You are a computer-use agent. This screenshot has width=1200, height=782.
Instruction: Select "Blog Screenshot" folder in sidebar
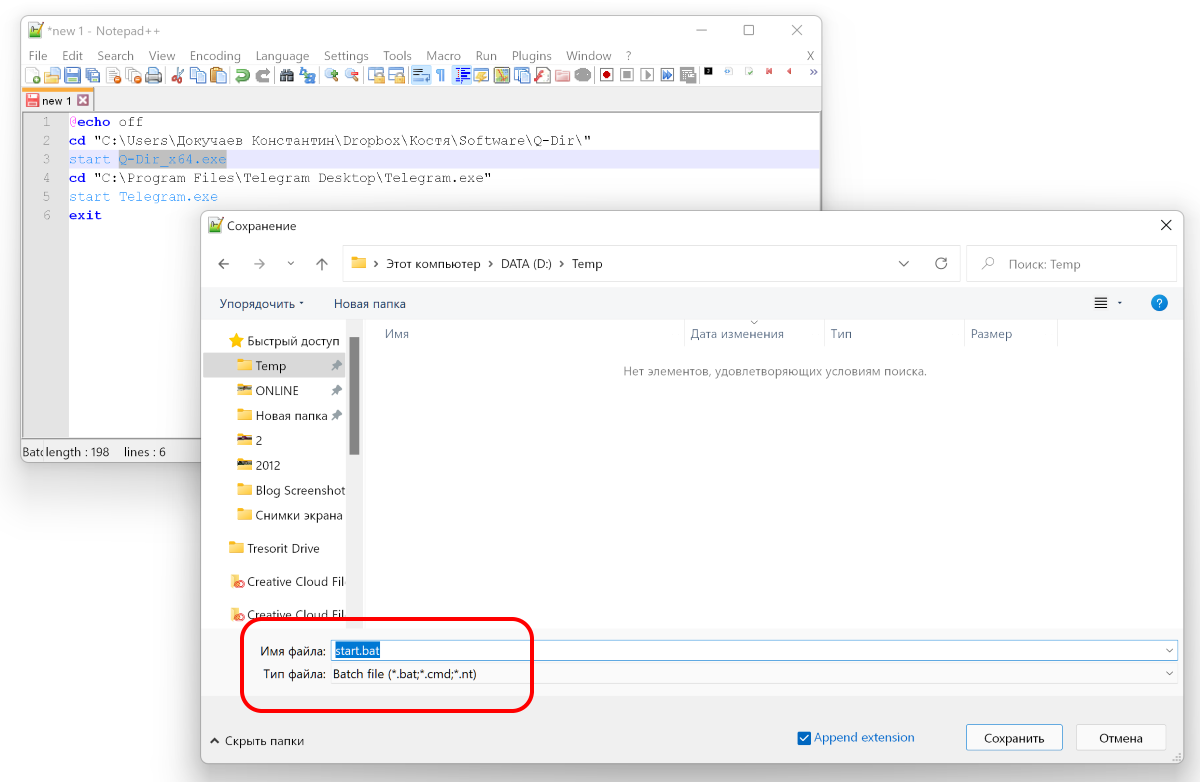click(274, 490)
